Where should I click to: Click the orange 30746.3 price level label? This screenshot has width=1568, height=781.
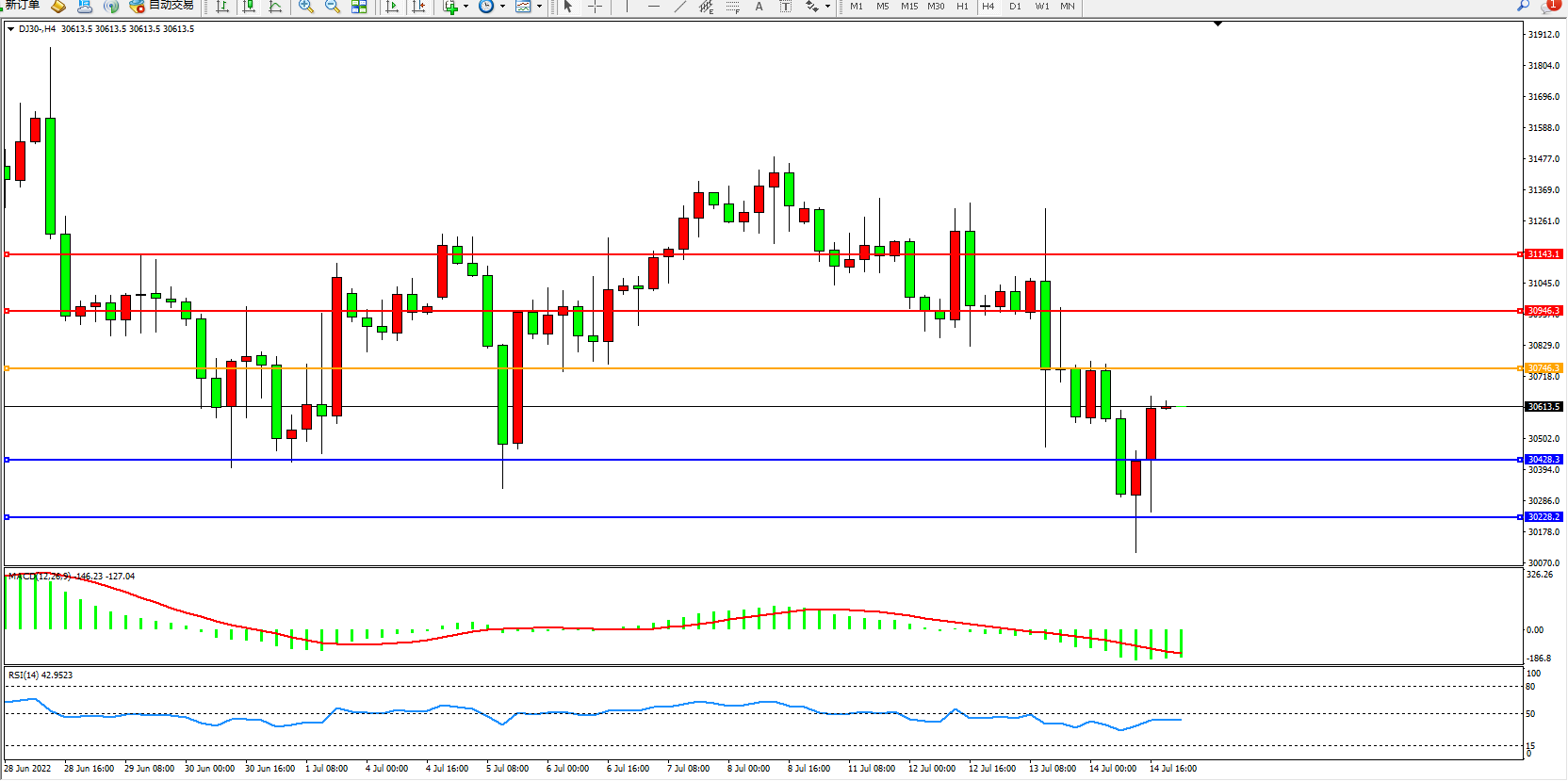coord(1543,368)
